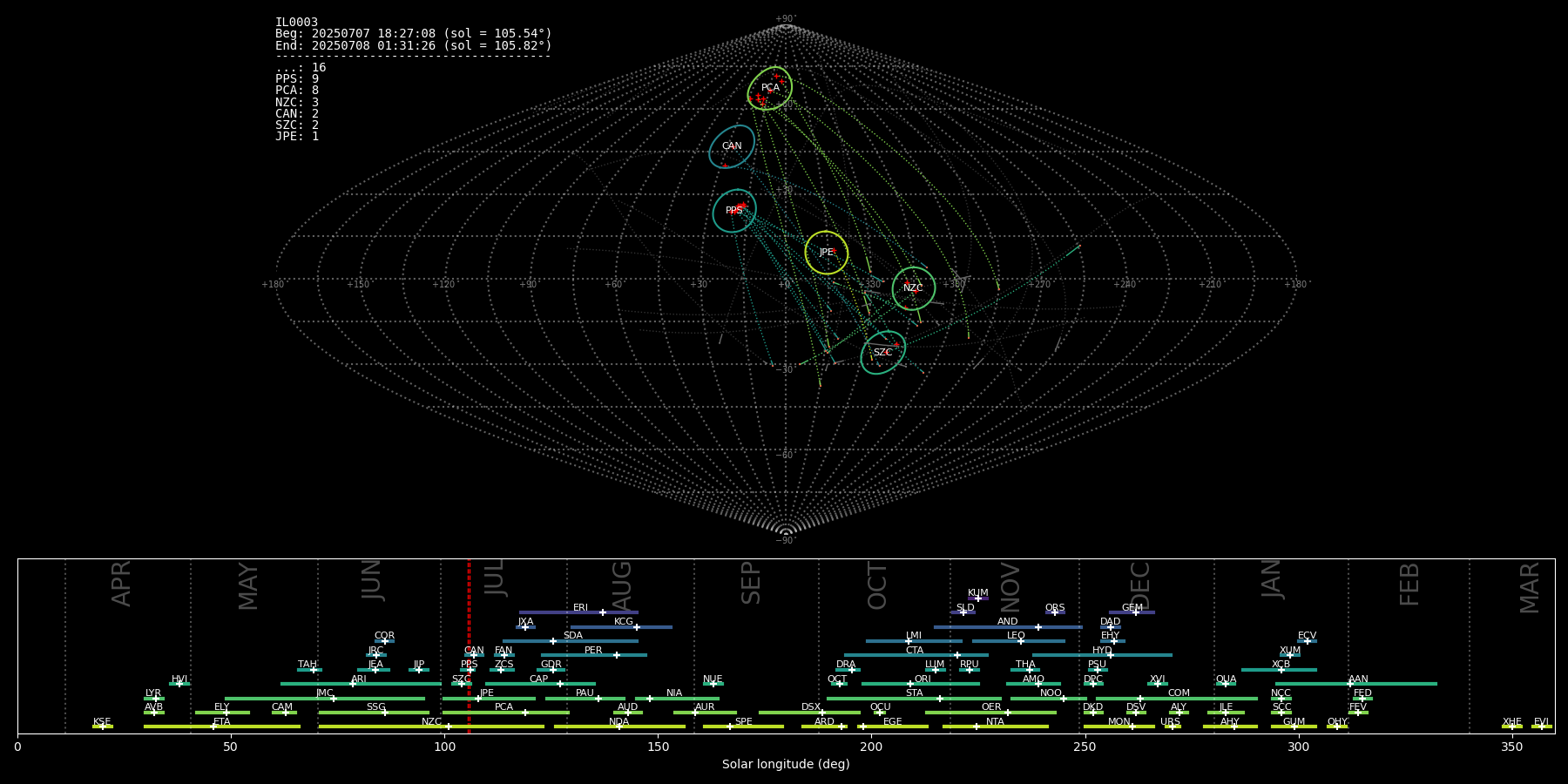
Task: Click the KUM shower bar at the timeline top
Action: click(x=978, y=598)
